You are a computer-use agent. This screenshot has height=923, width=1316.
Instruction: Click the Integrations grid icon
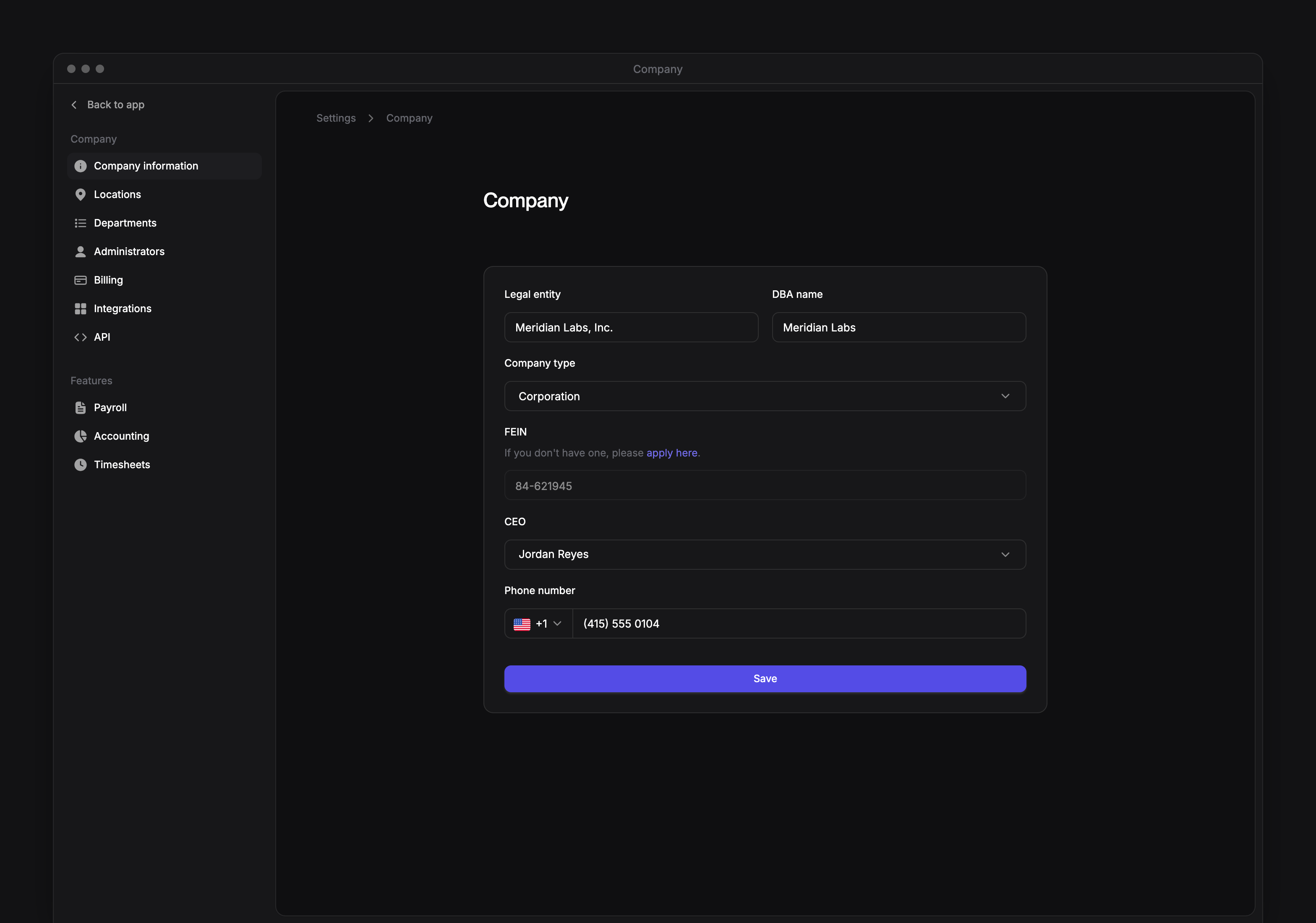click(80, 309)
